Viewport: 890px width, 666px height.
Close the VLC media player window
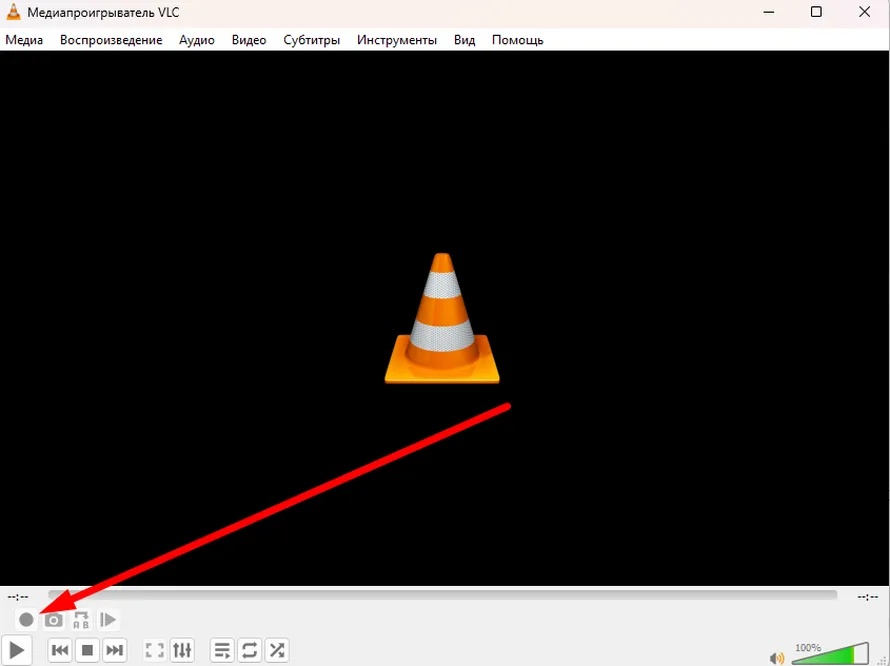pyautogui.click(x=864, y=12)
